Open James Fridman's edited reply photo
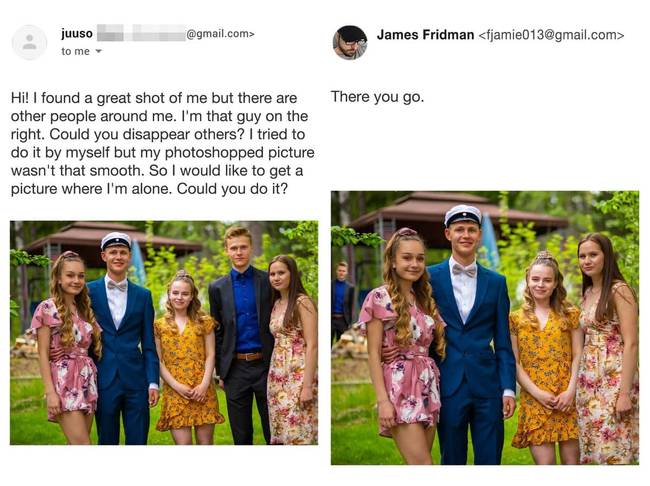Viewport: 650px width, 486px height. click(485, 328)
